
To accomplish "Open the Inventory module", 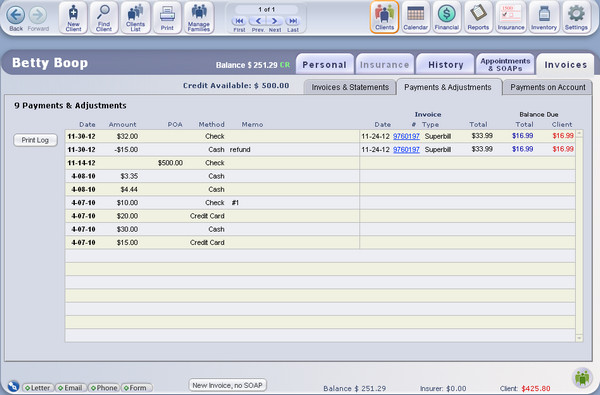I will tap(544, 17).
